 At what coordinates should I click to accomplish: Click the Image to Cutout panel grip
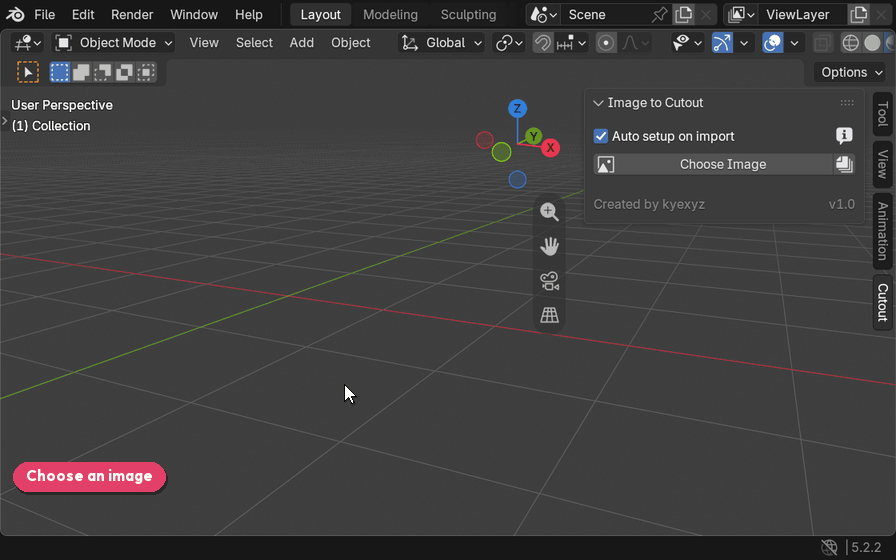847,103
